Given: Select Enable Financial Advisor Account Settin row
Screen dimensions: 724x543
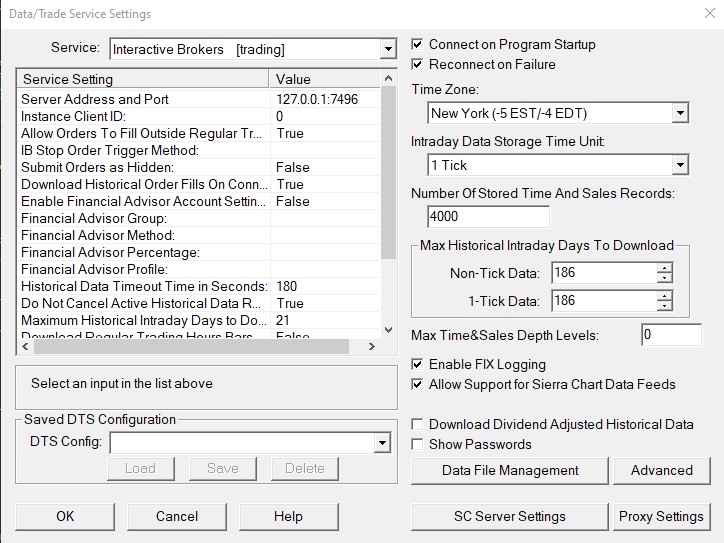Looking at the screenshot, I should click(199, 201).
